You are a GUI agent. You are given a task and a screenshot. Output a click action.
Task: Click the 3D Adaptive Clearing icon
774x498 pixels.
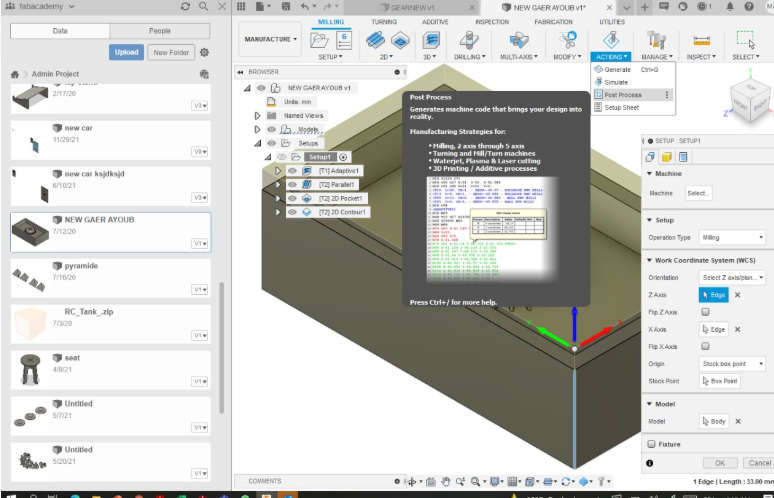431,40
